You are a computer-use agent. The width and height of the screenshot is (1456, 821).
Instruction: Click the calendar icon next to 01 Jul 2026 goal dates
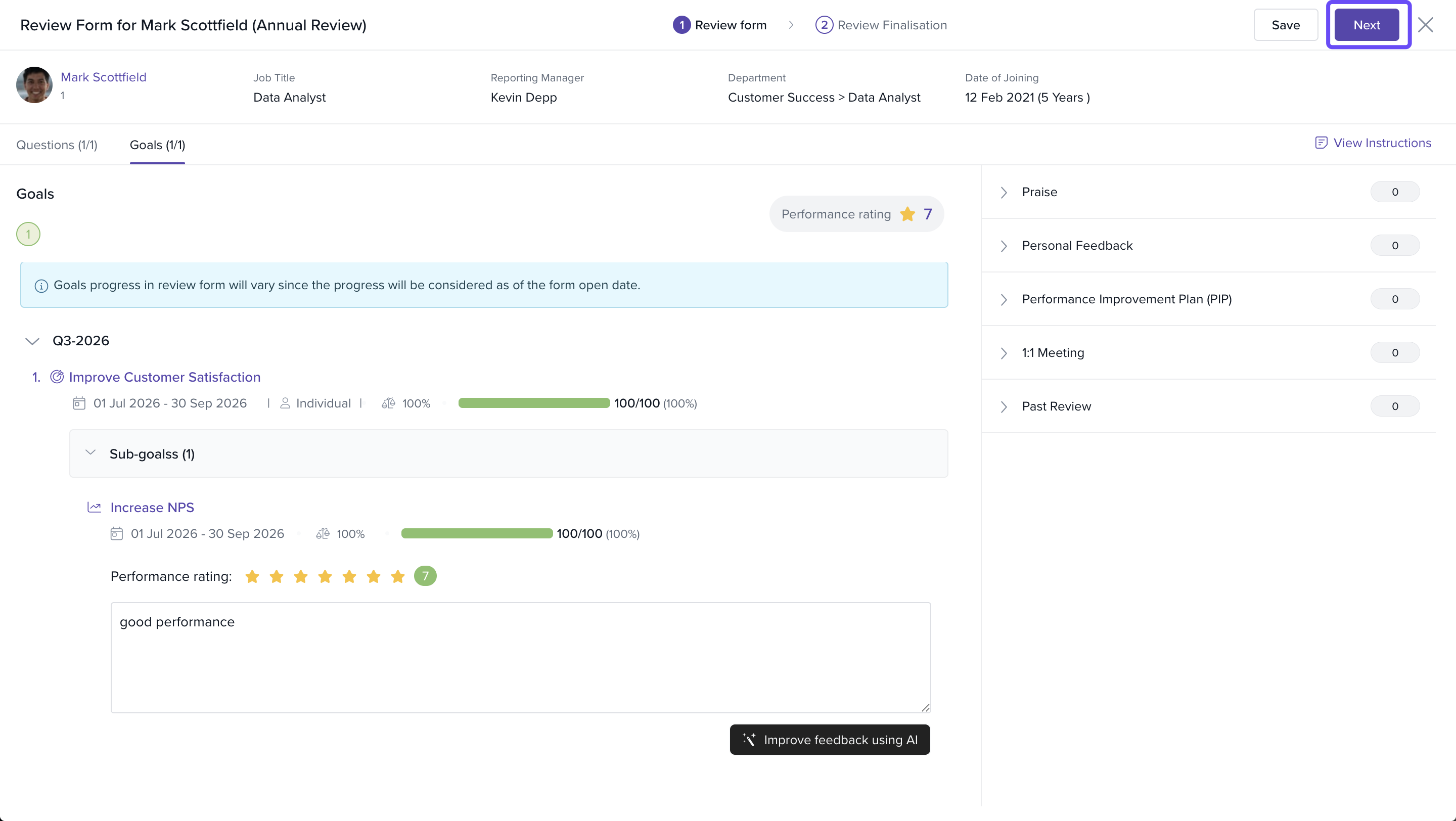79,403
